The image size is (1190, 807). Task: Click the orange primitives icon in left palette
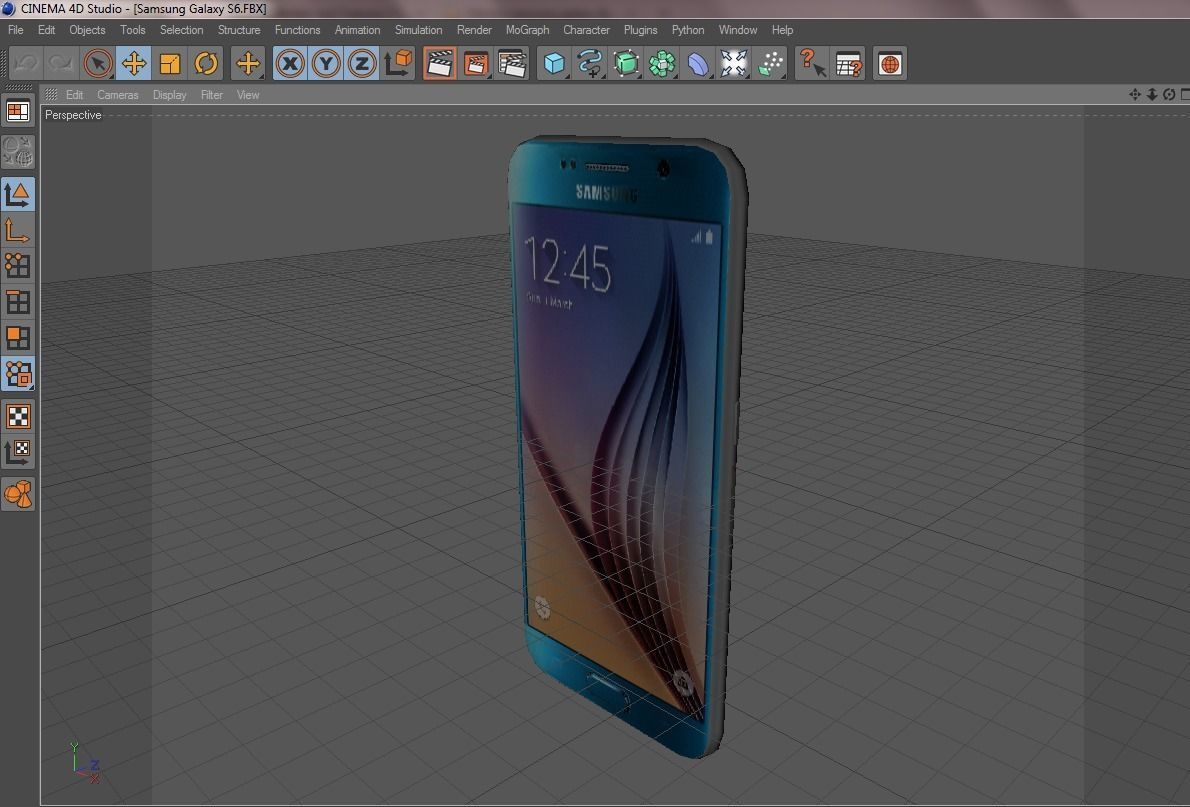(18, 495)
